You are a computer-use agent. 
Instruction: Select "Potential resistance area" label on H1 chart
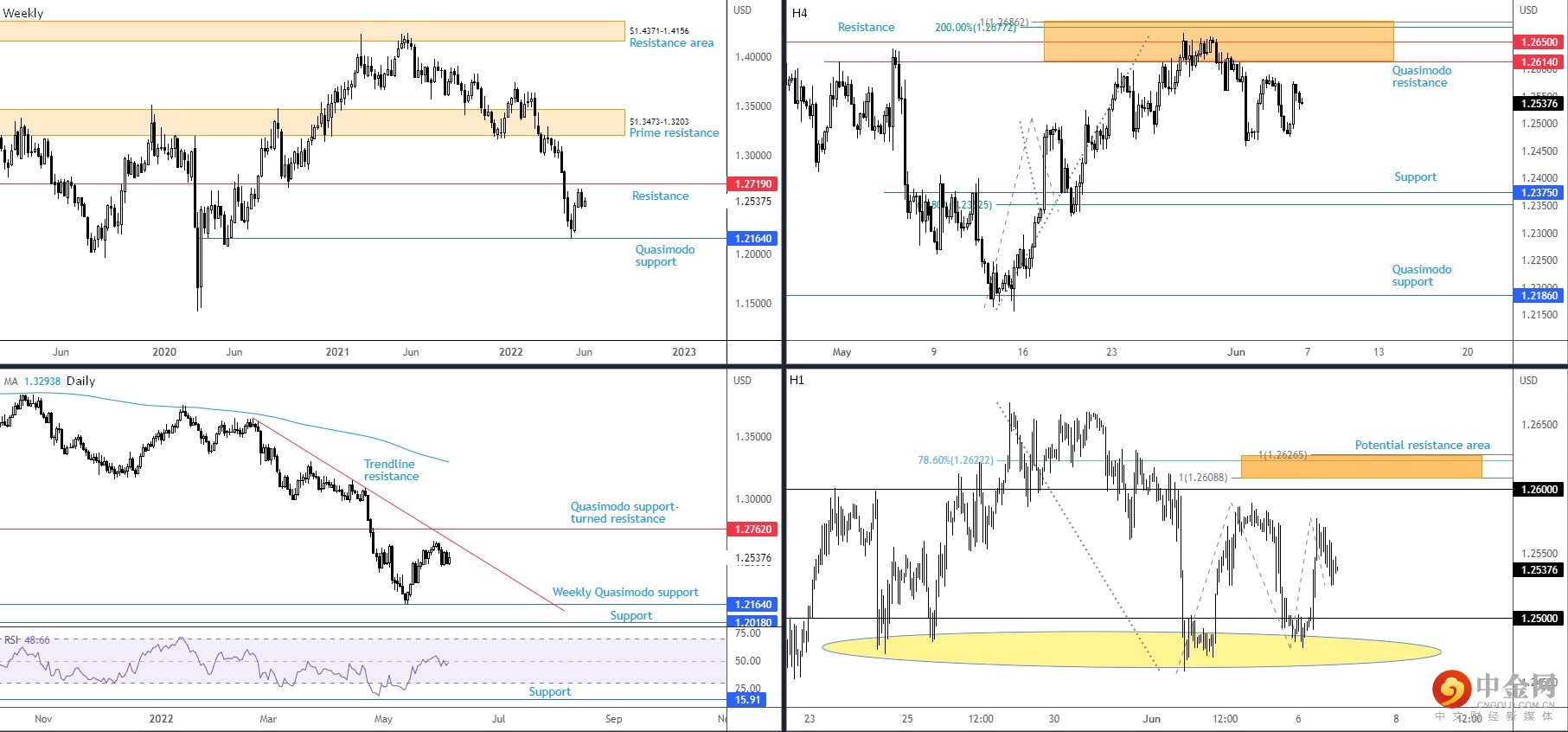point(1423,446)
